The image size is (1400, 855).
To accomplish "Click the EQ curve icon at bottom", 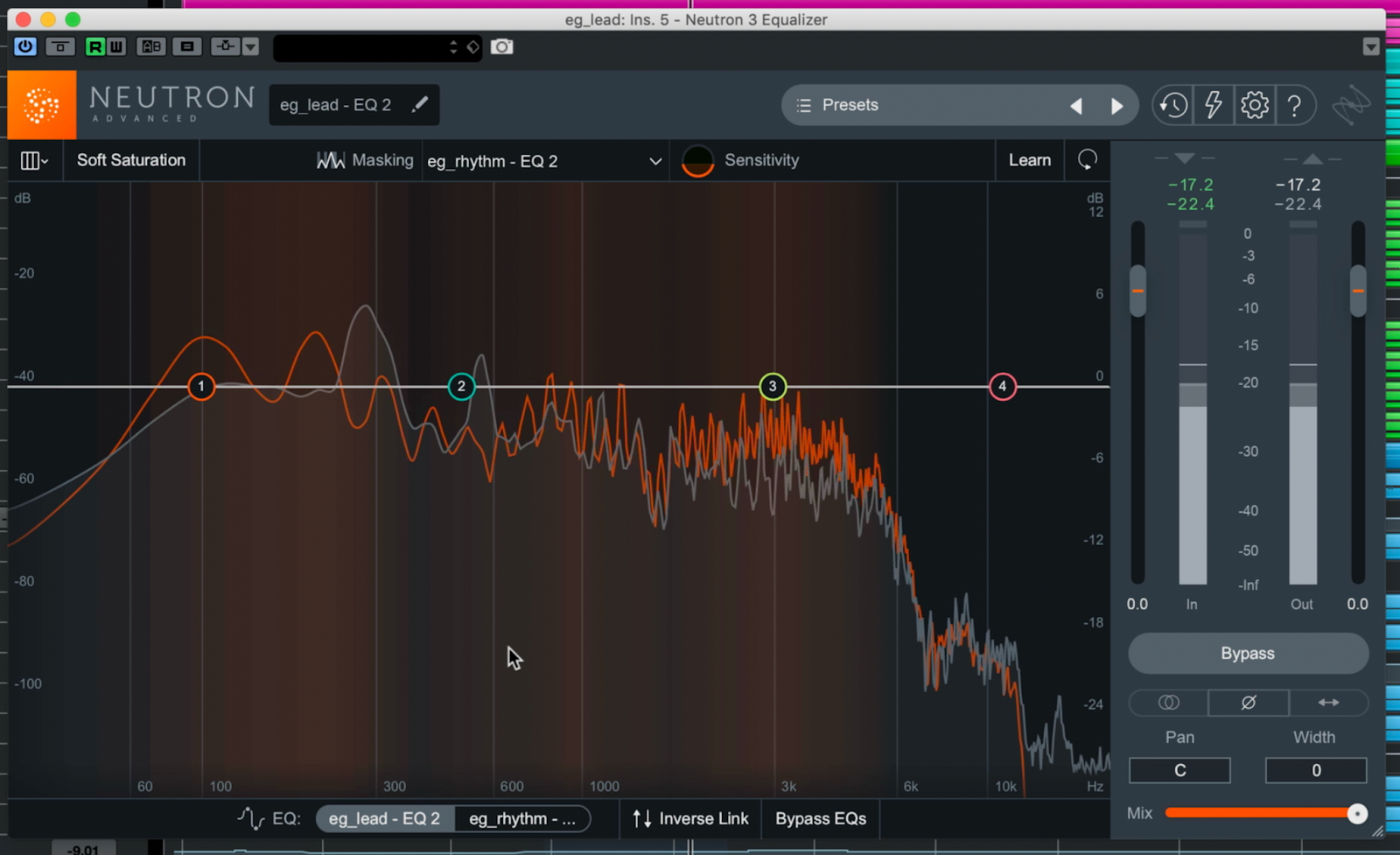I will point(250,819).
